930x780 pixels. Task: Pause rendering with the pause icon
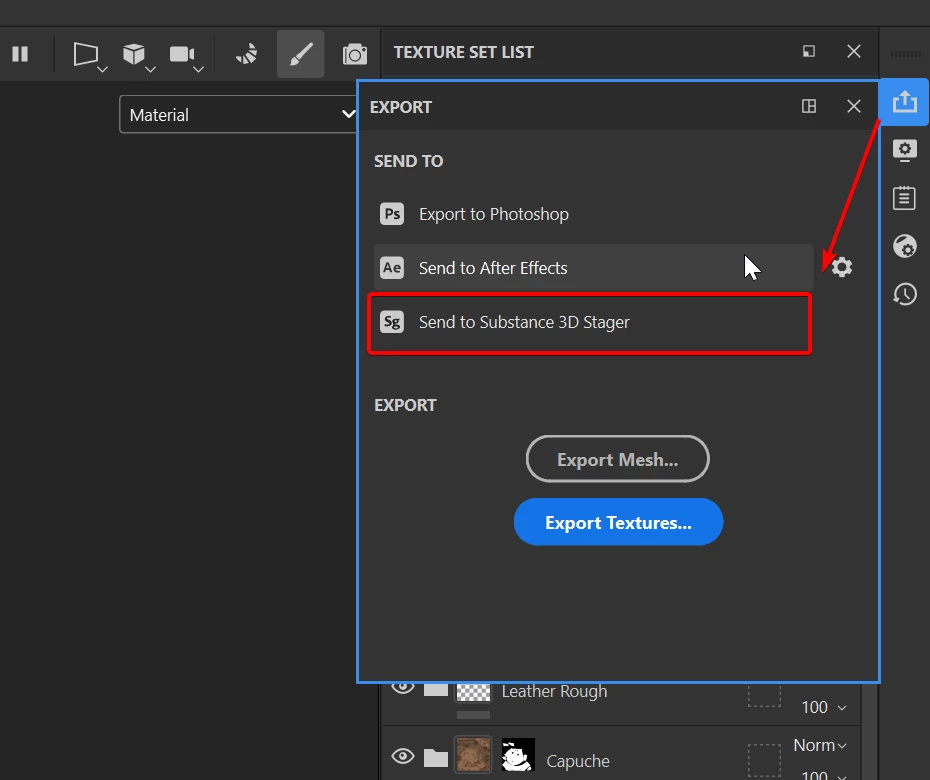coord(20,54)
